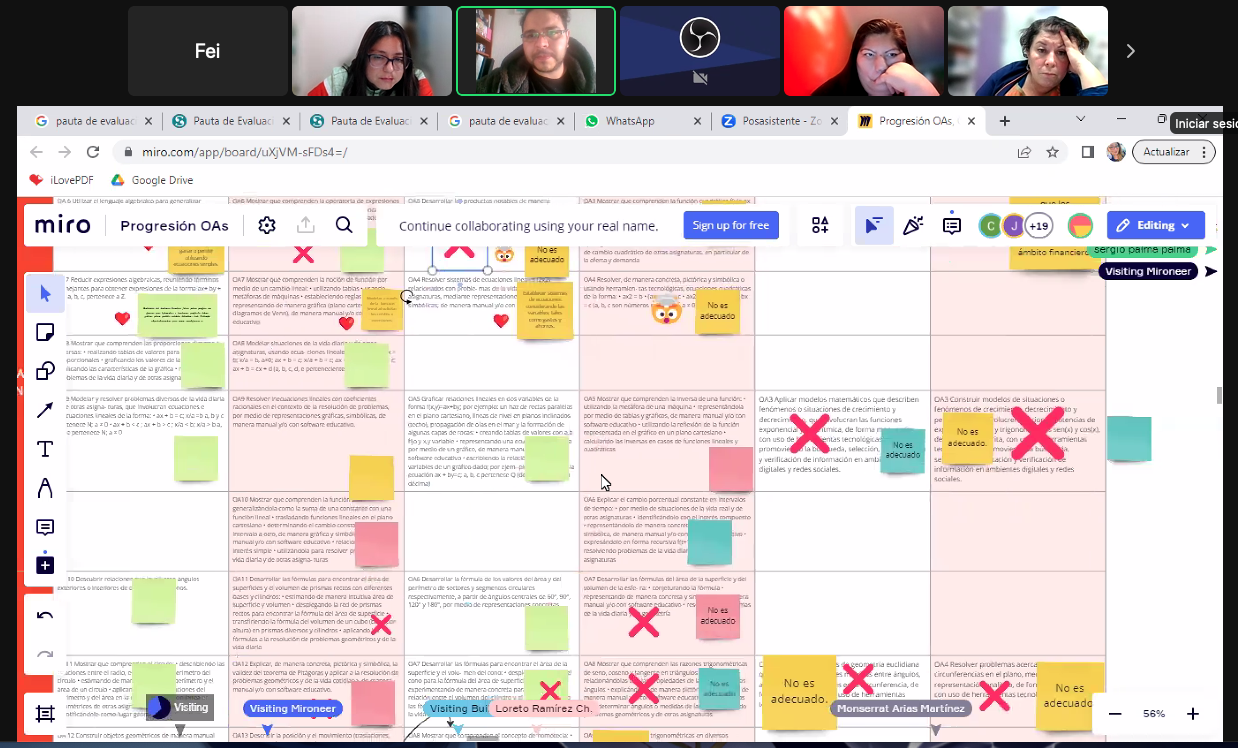Open a new Chrome tab
1238x748 pixels.
[x=1005, y=121]
